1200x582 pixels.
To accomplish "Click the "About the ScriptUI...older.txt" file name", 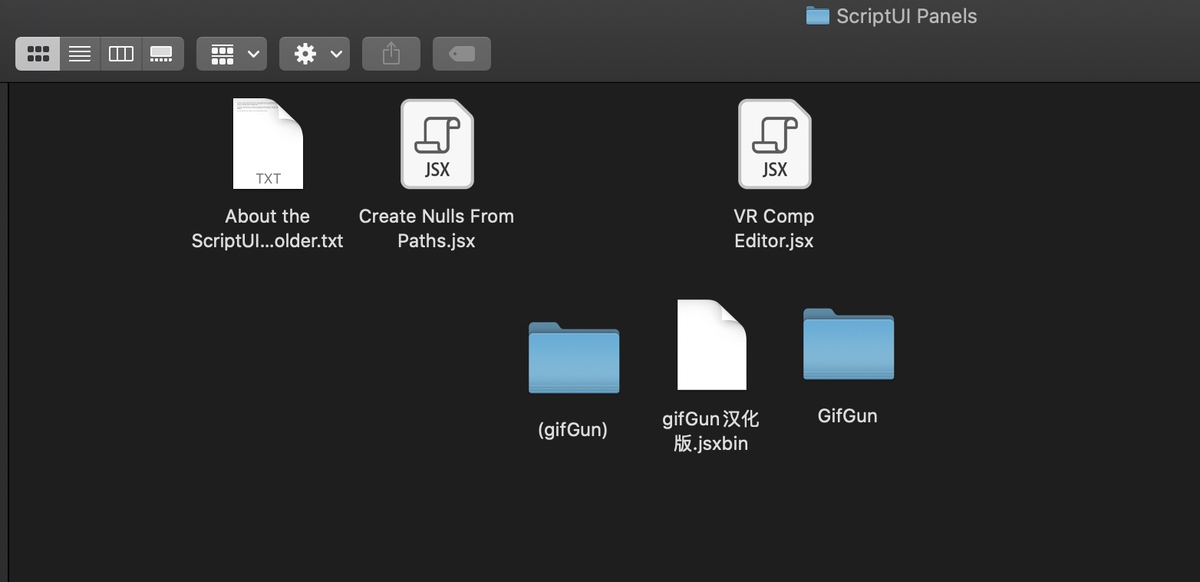I will click(x=267, y=228).
